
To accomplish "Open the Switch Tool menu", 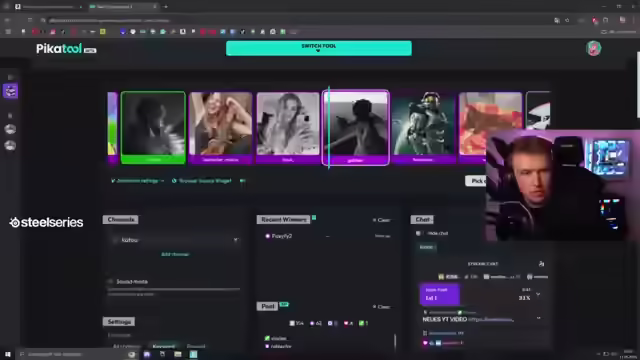I will click(x=319, y=48).
